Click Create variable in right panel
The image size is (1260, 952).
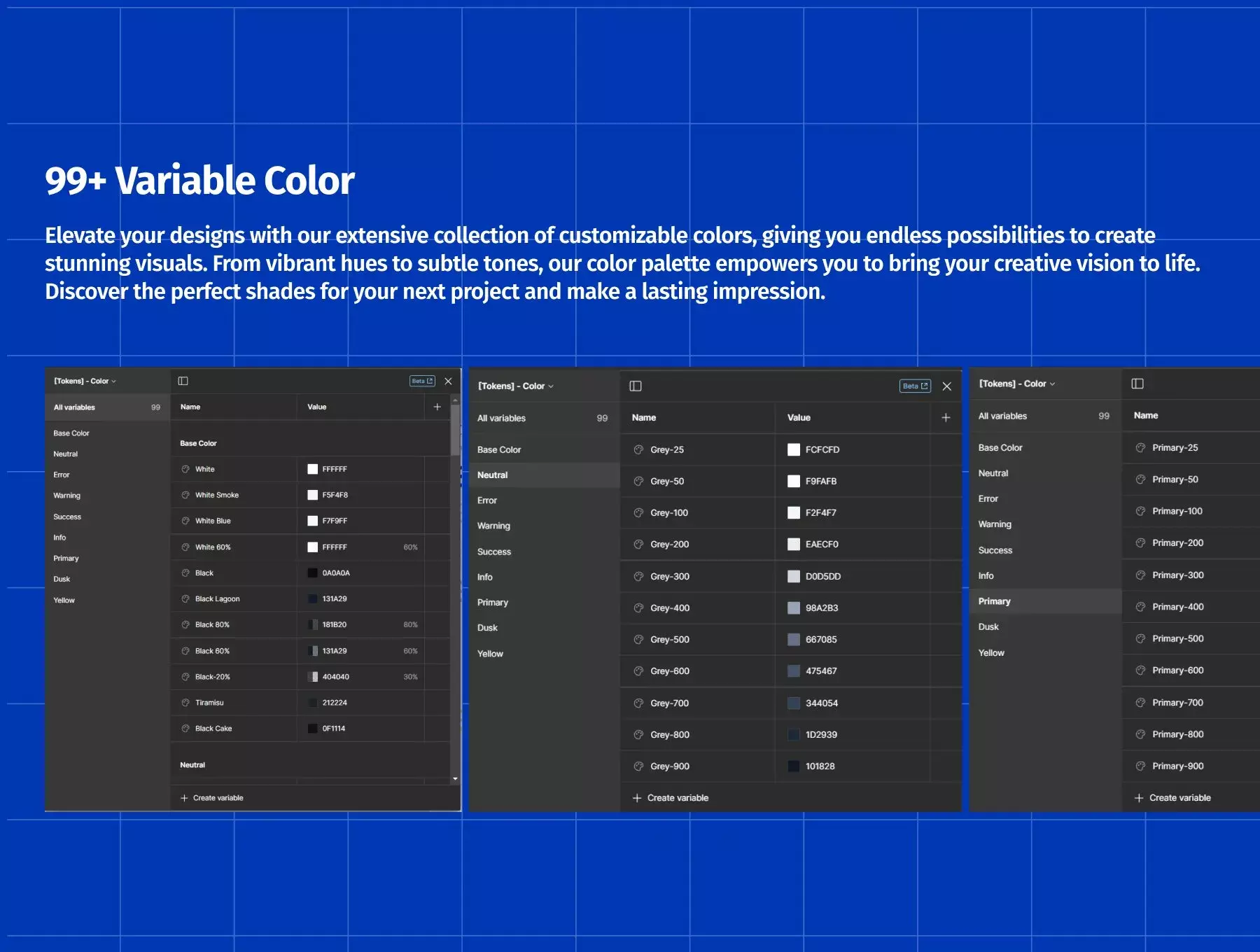click(1172, 798)
